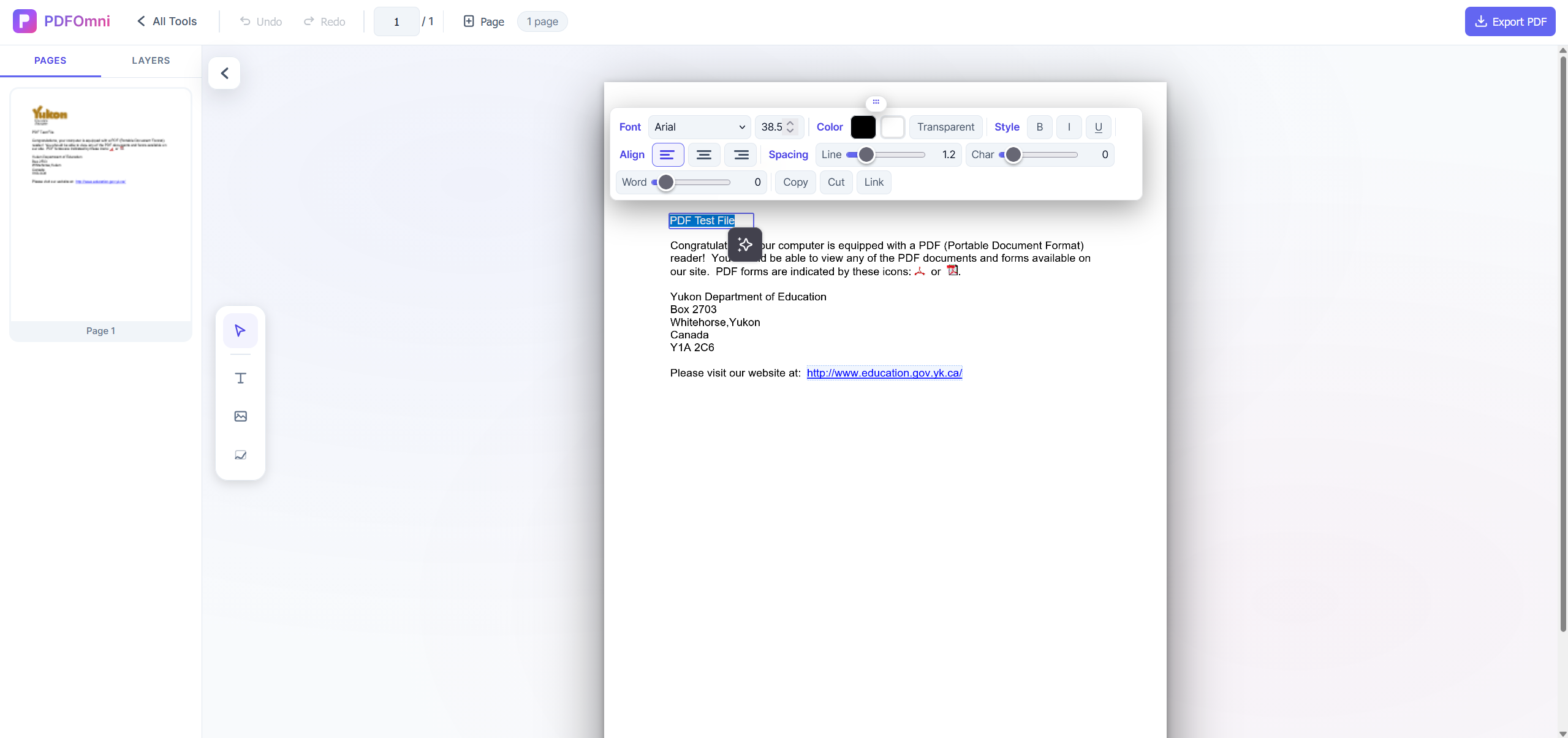
Task: Align text right
Action: tap(740, 154)
